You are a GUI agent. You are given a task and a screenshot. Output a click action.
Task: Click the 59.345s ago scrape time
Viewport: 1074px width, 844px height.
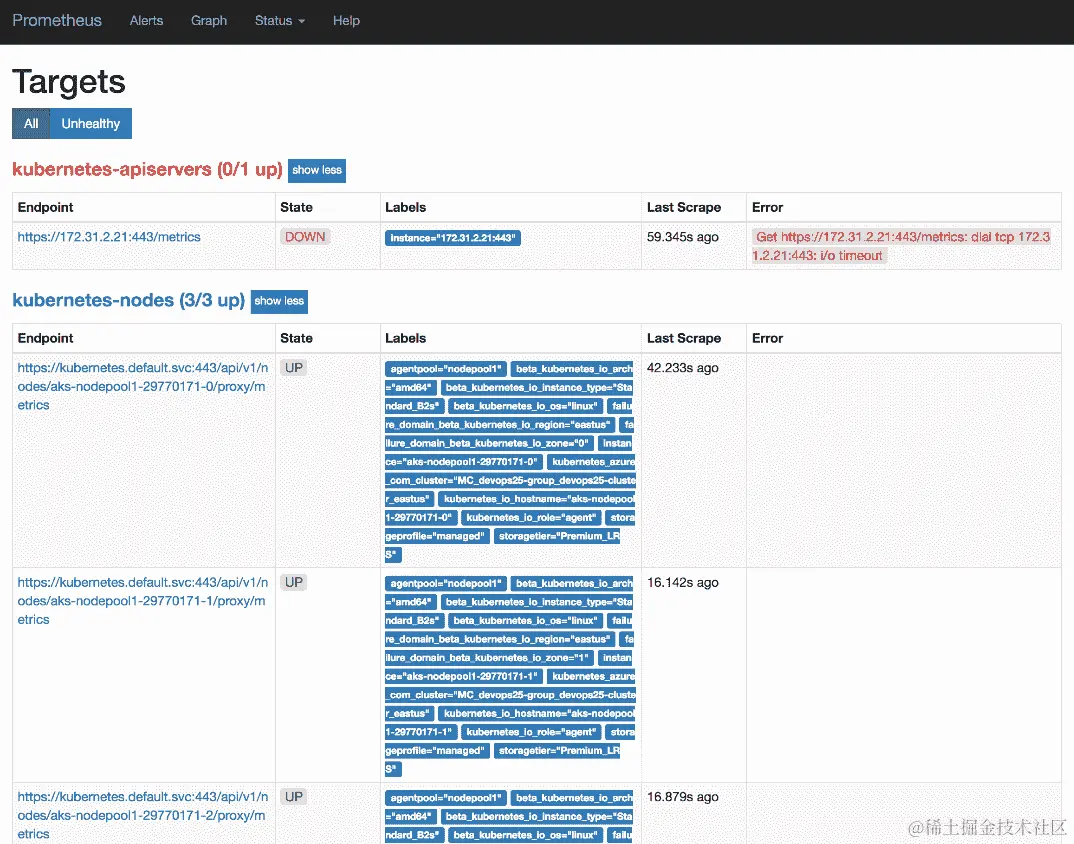point(683,237)
